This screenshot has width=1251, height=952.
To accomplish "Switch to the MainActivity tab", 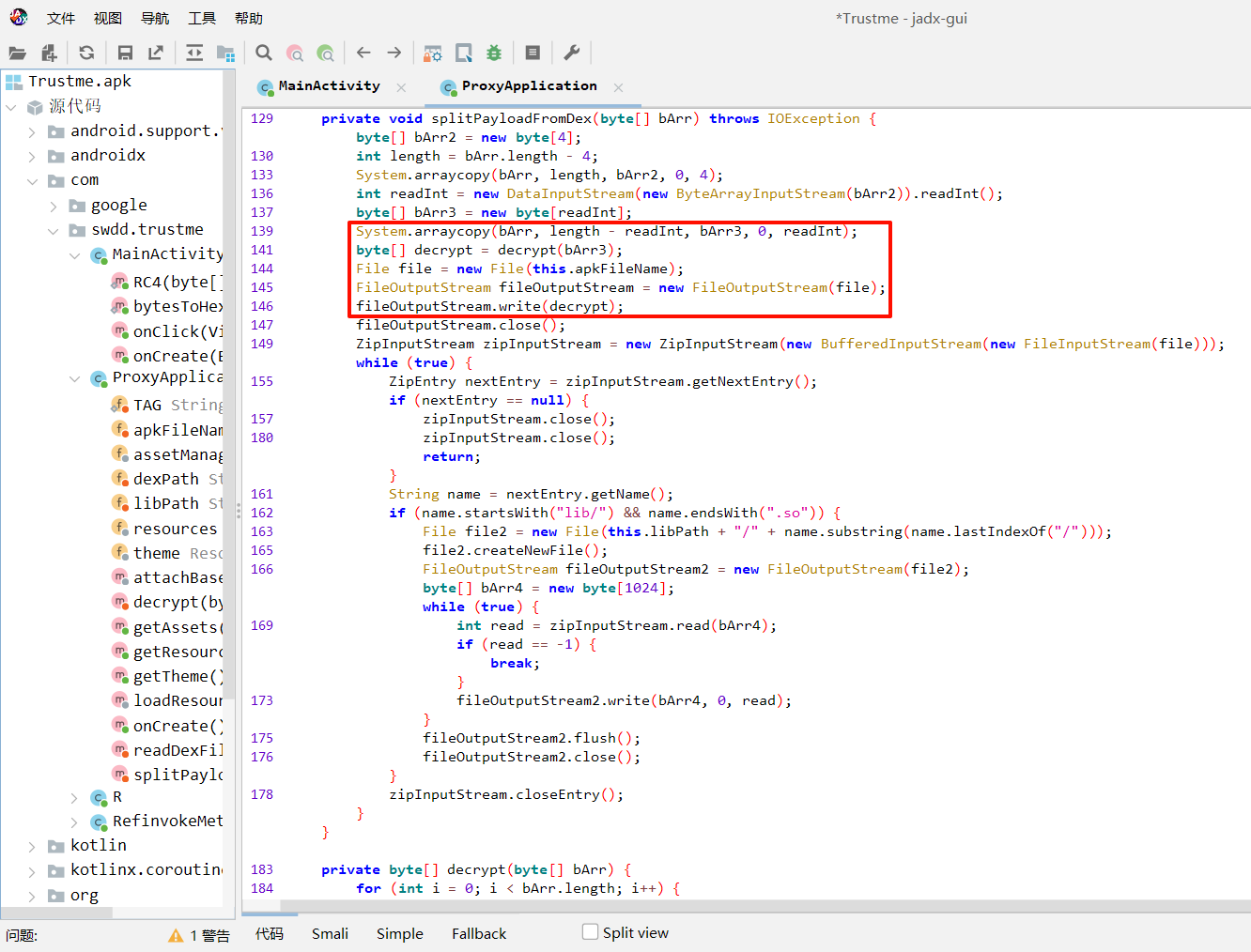I will click(329, 86).
